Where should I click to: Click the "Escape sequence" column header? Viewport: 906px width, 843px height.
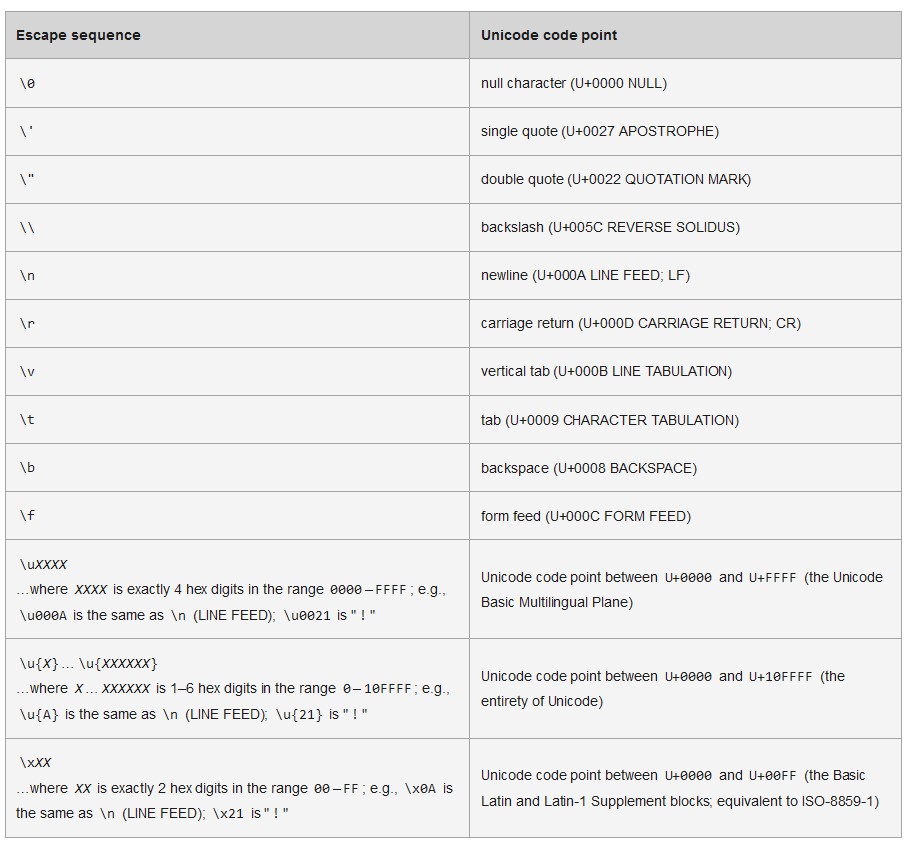(78, 35)
